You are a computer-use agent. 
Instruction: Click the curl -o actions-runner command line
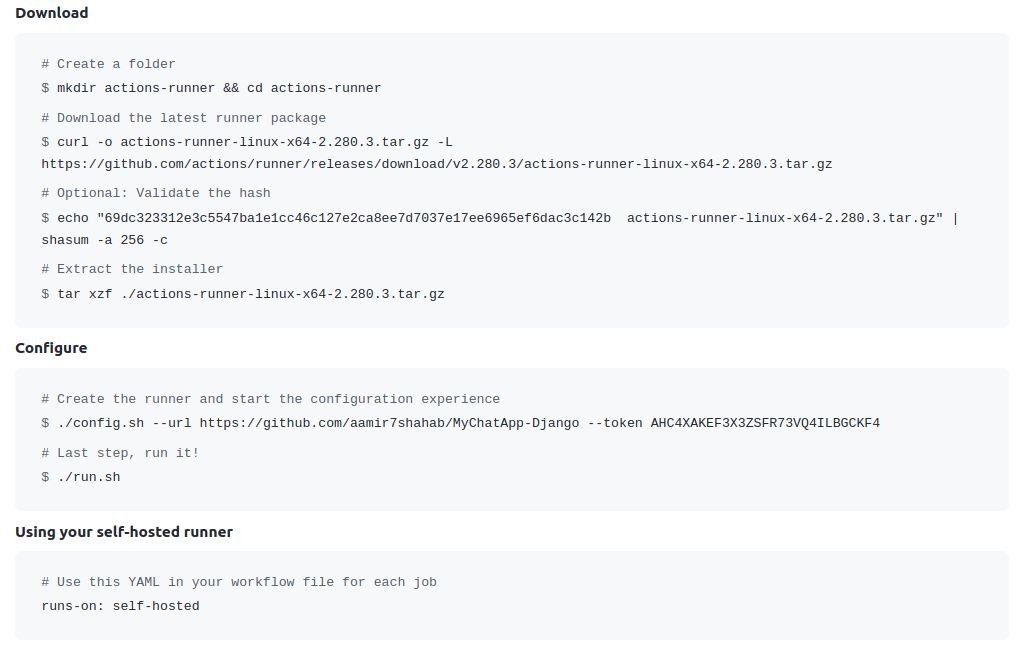coord(247,143)
